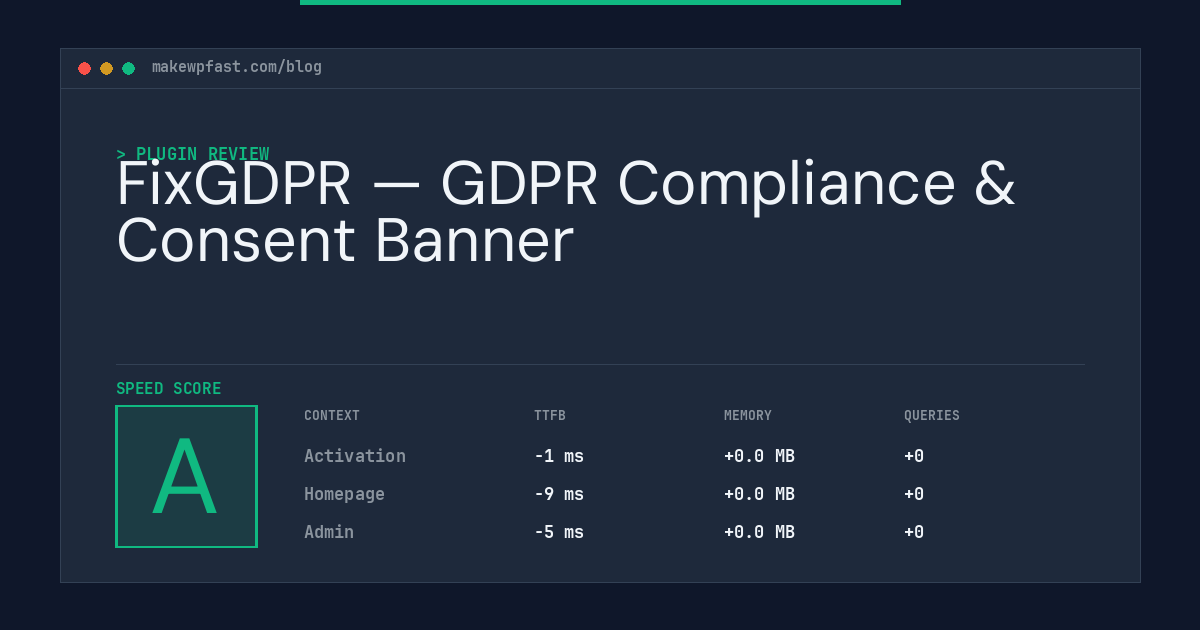Click the SPEED SCORE label
Image resolution: width=1200 pixels, height=630 pixels.
[169, 389]
